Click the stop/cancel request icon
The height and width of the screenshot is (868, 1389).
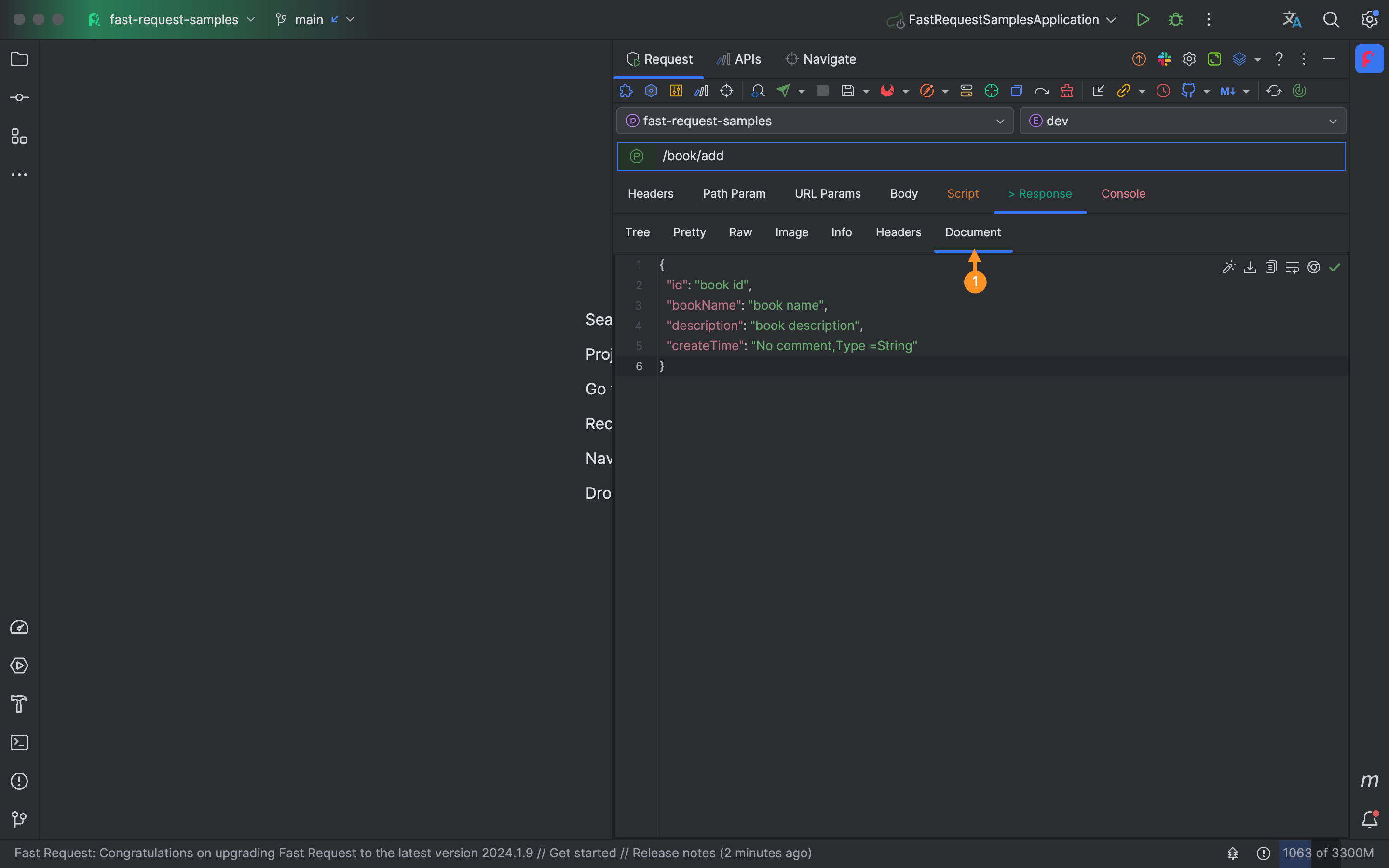tap(820, 91)
